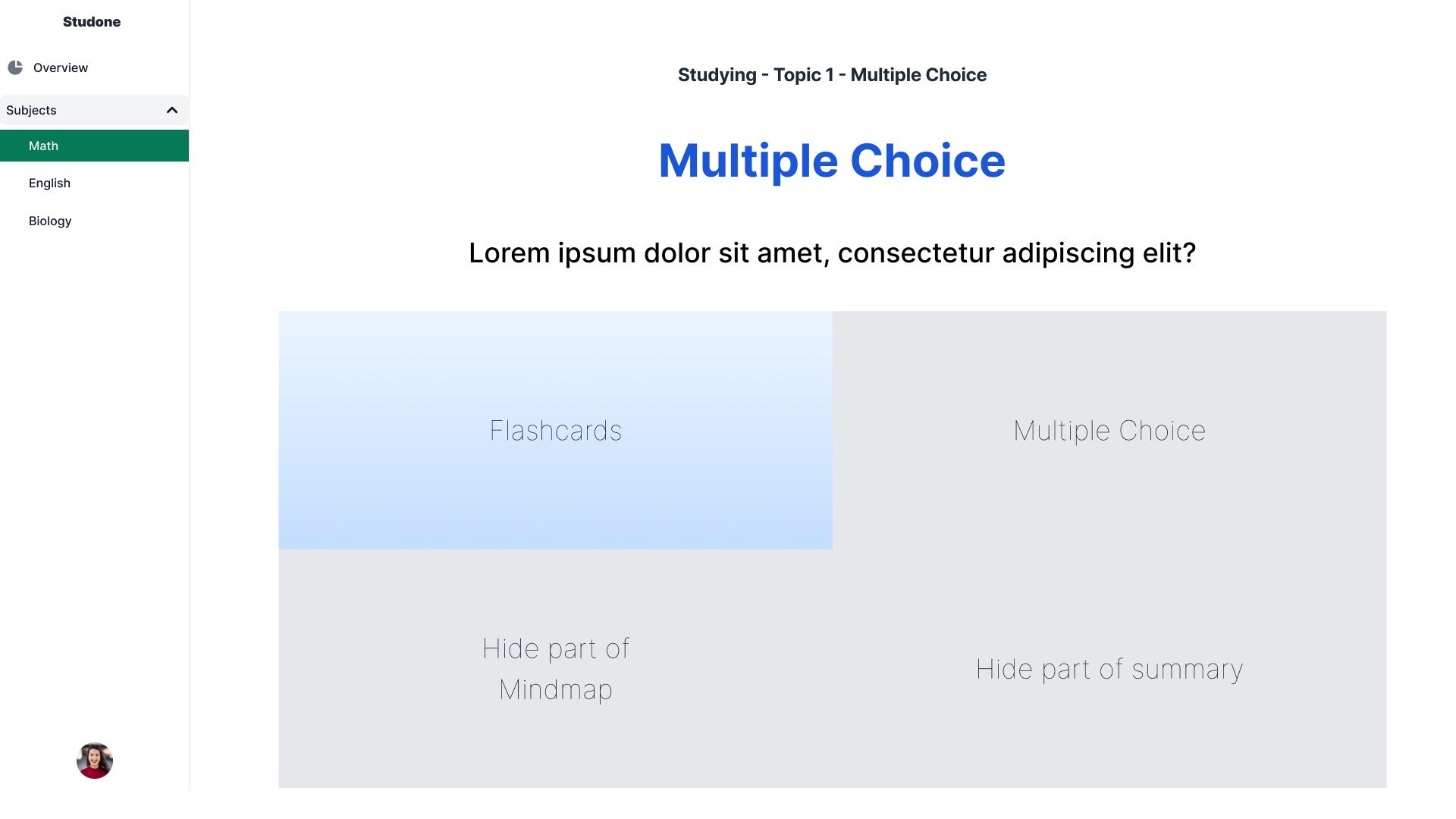1456x819 pixels.
Task: Open the Overview page link
Action: click(x=94, y=67)
